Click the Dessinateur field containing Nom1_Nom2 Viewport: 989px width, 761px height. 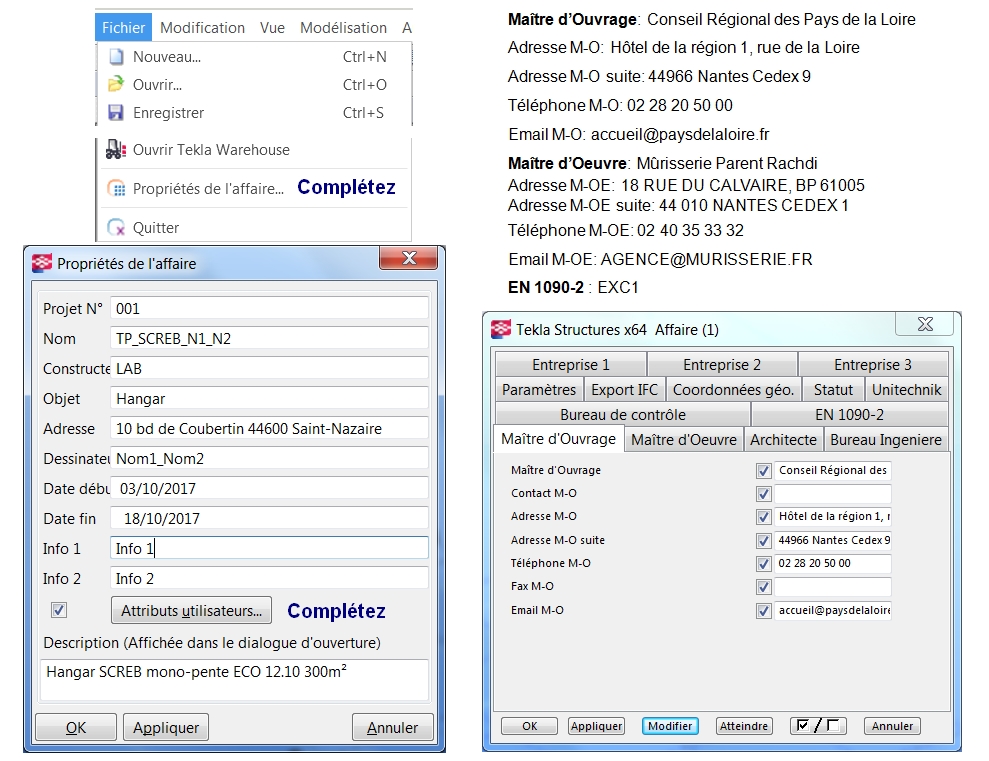point(269,458)
